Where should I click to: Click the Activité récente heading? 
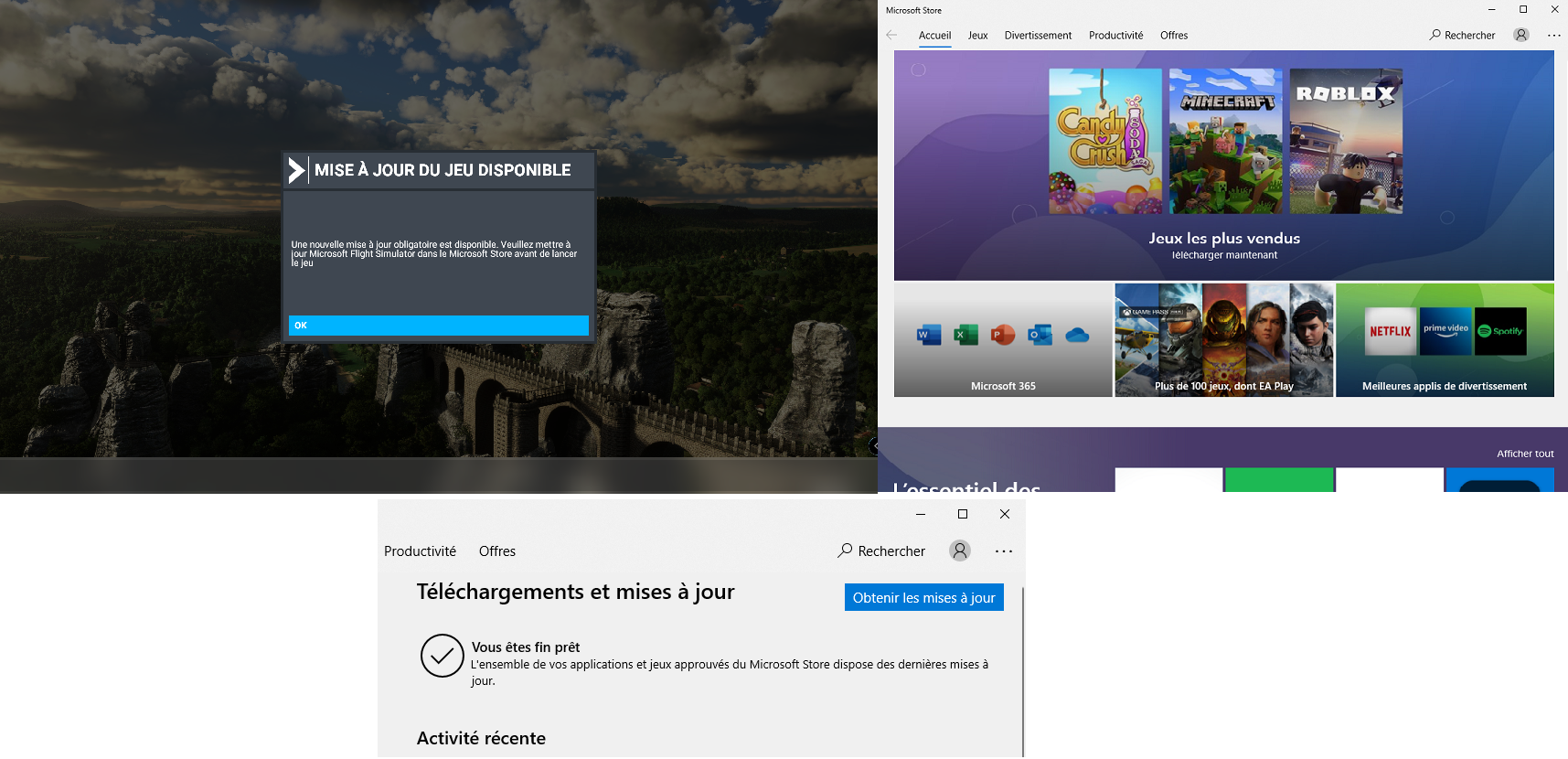point(481,738)
